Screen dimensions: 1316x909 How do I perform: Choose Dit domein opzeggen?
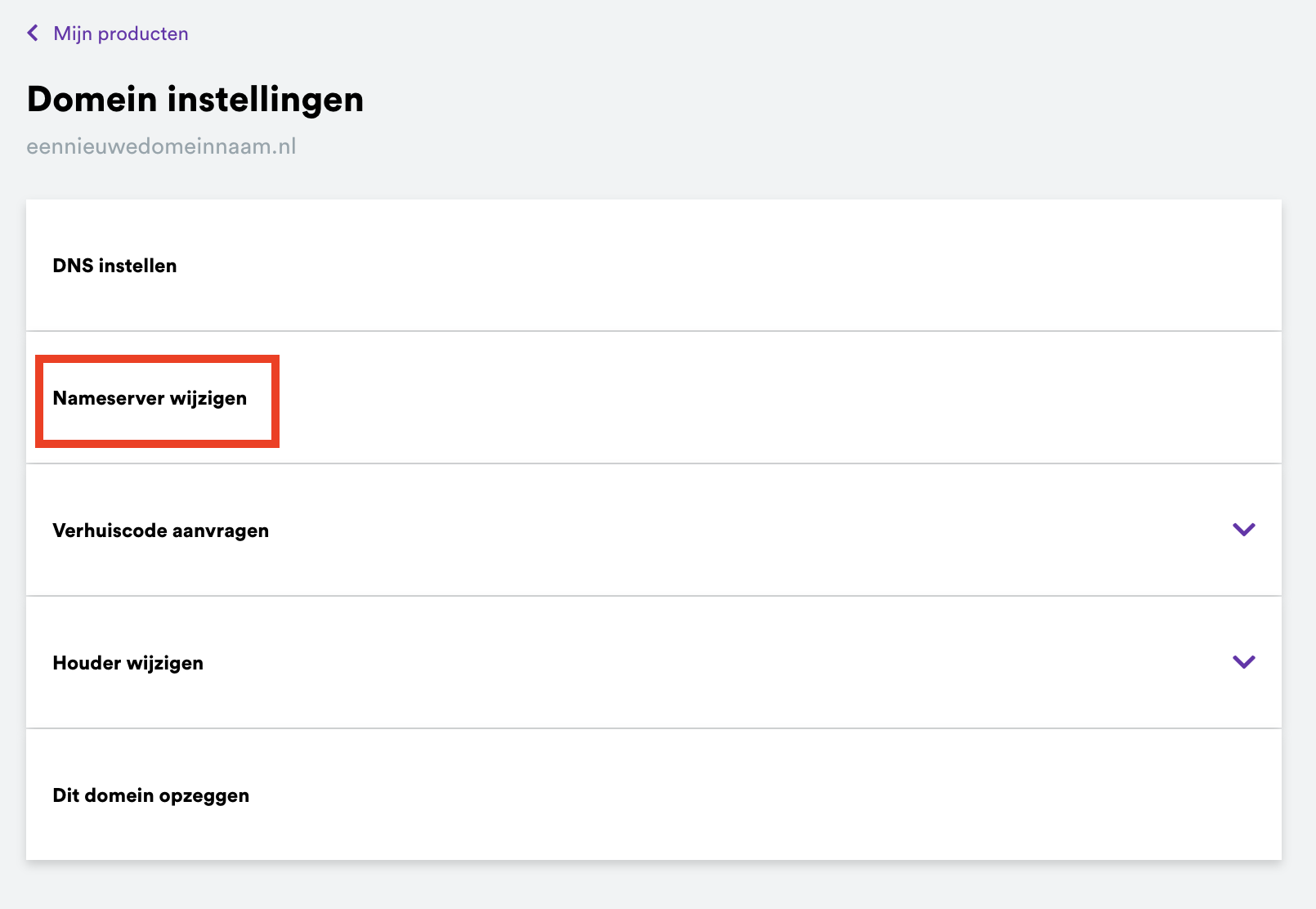click(150, 795)
